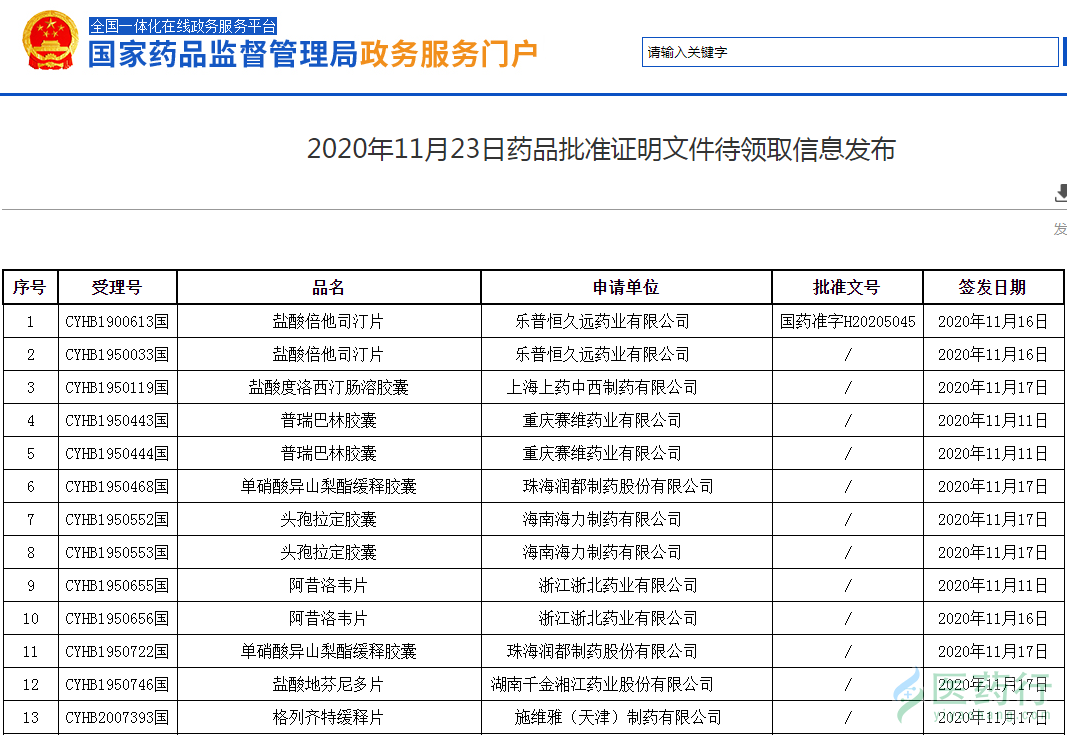This screenshot has height=735, width=1067.
Task: Select cell CYHB1950443国
Action: 117,421
